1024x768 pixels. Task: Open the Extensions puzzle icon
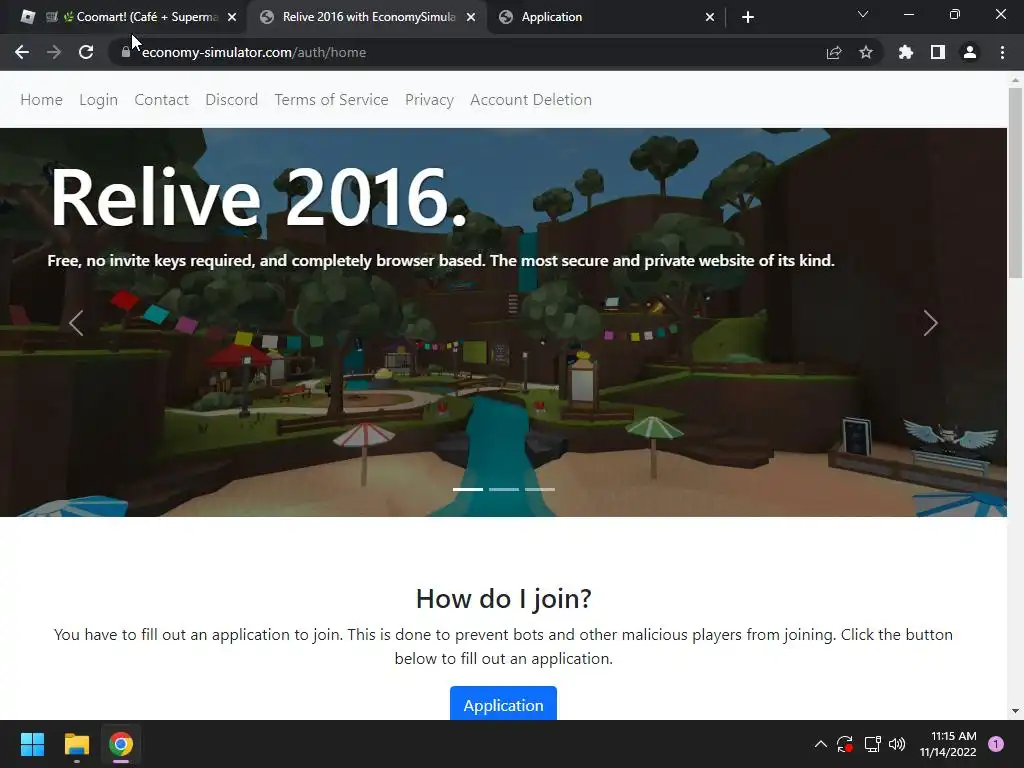[905, 52]
